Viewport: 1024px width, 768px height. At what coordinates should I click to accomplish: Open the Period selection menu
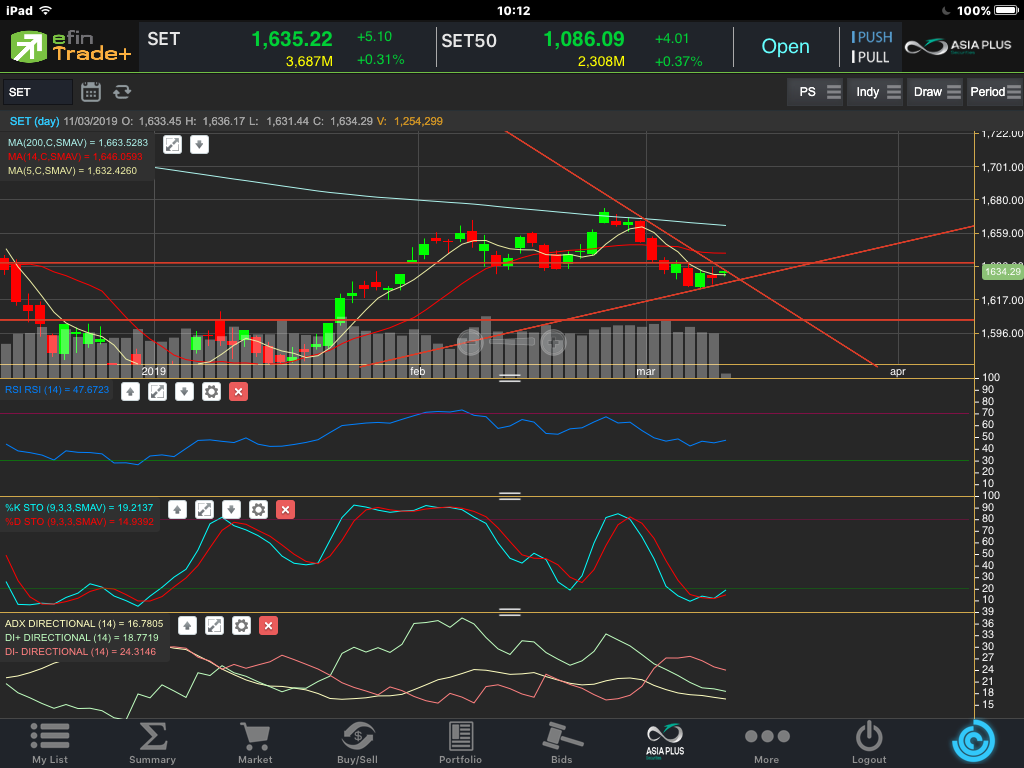[x=994, y=92]
